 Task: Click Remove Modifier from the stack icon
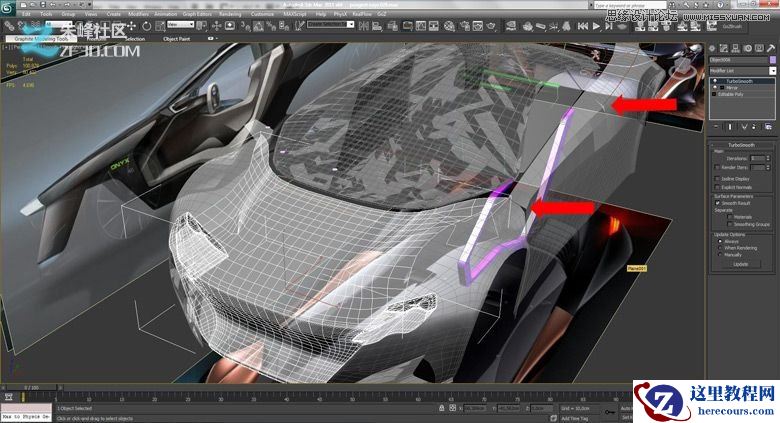point(754,127)
